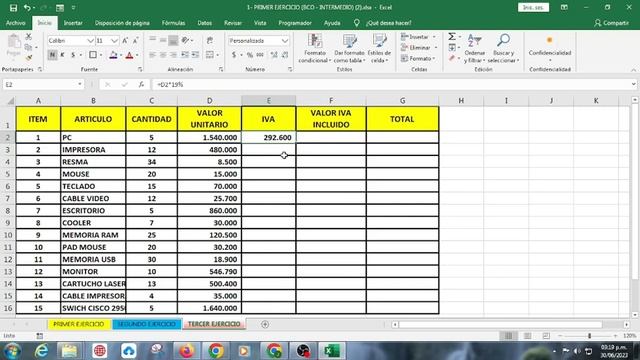
Task: Adjust the zoom slider in status bar
Action: [589, 336]
